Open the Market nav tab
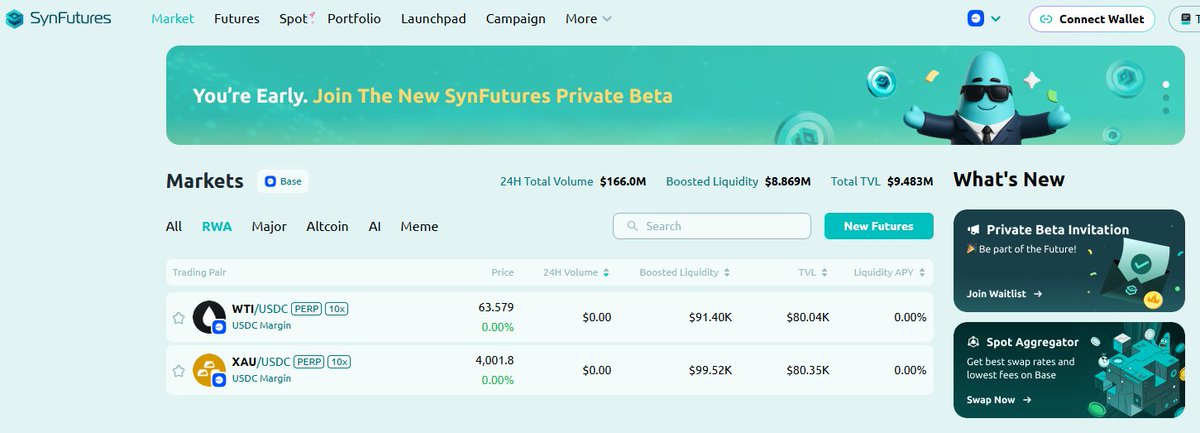The width and height of the screenshot is (1200, 433). click(173, 19)
